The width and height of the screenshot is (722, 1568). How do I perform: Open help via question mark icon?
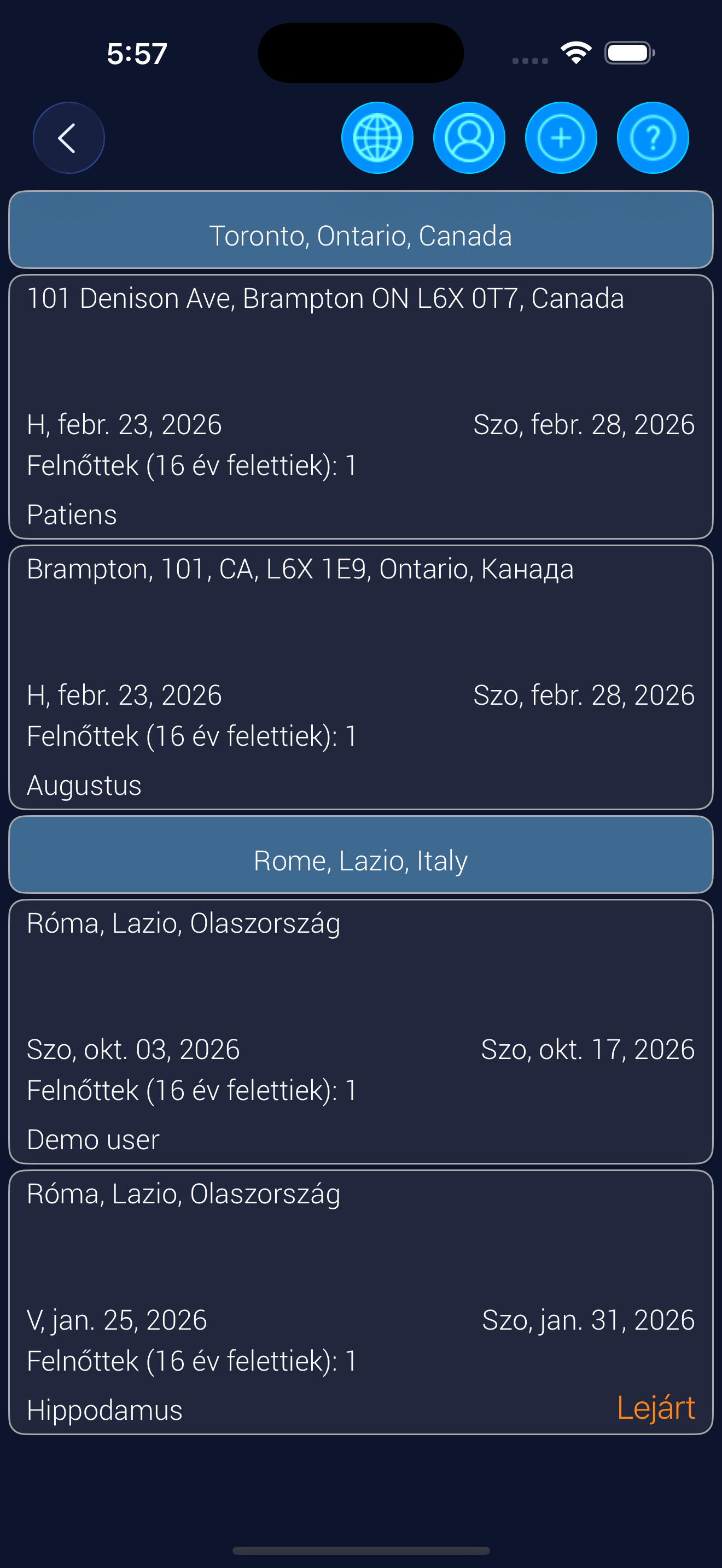(x=653, y=138)
